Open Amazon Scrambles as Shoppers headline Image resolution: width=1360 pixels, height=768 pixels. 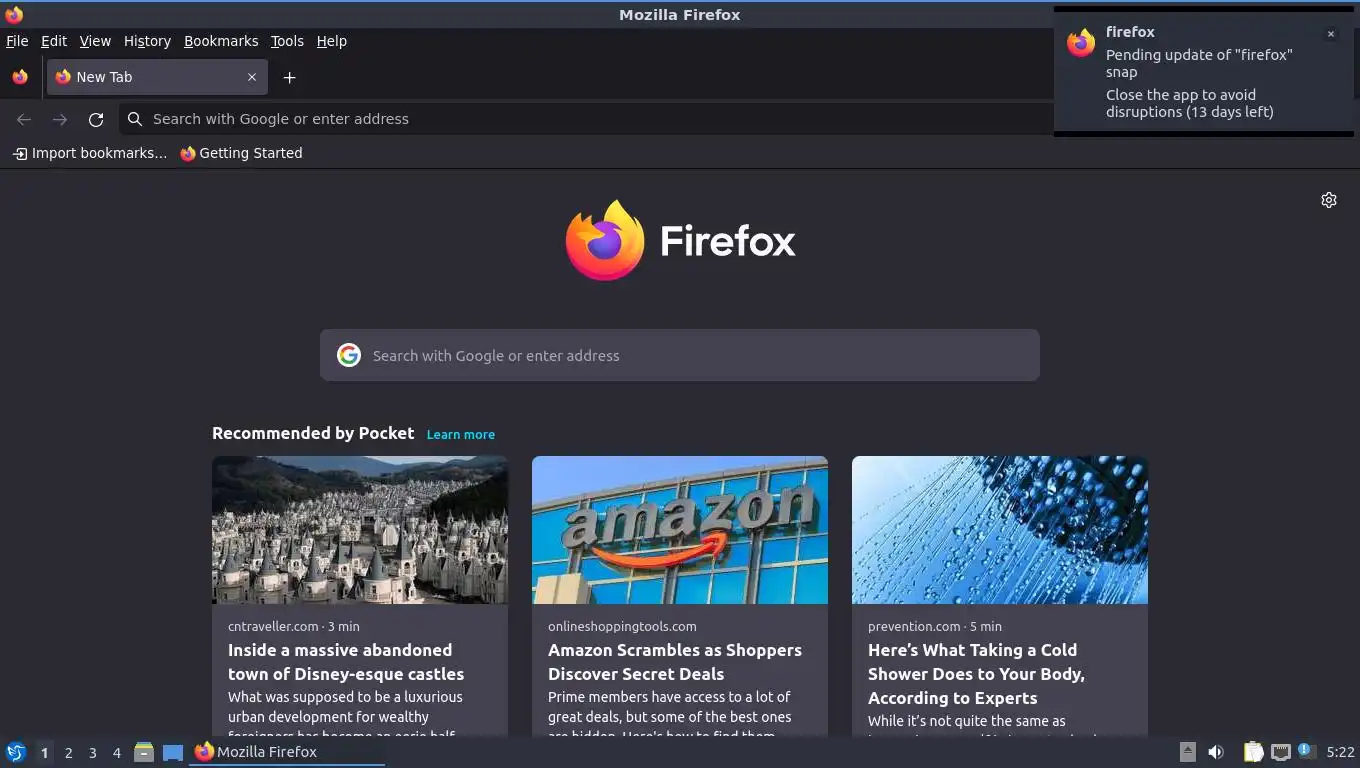click(x=675, y=662)
